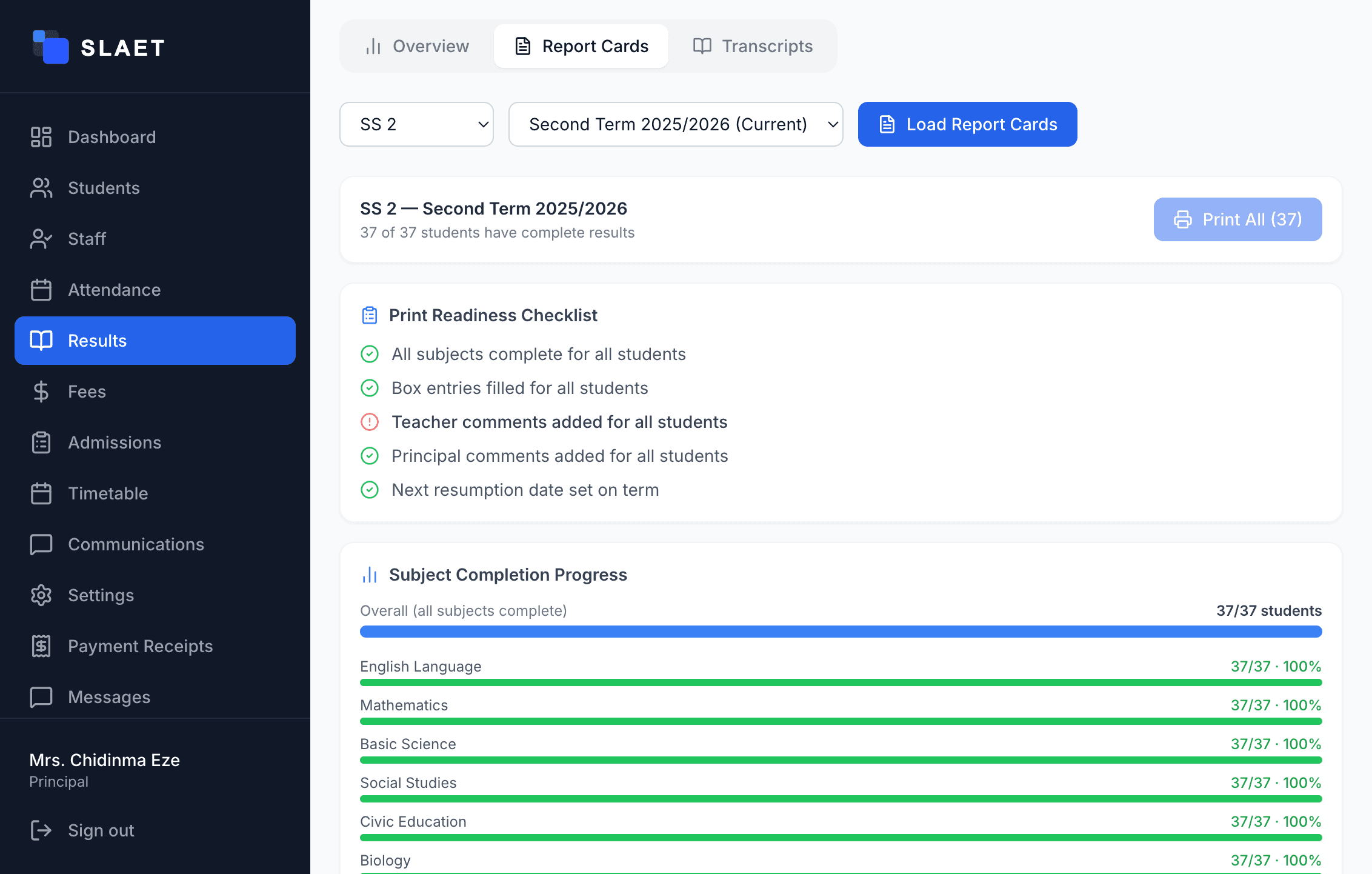1372x874 pixels.
Task: Click the red alert on Teacher comments item
Action: point(370,422)
